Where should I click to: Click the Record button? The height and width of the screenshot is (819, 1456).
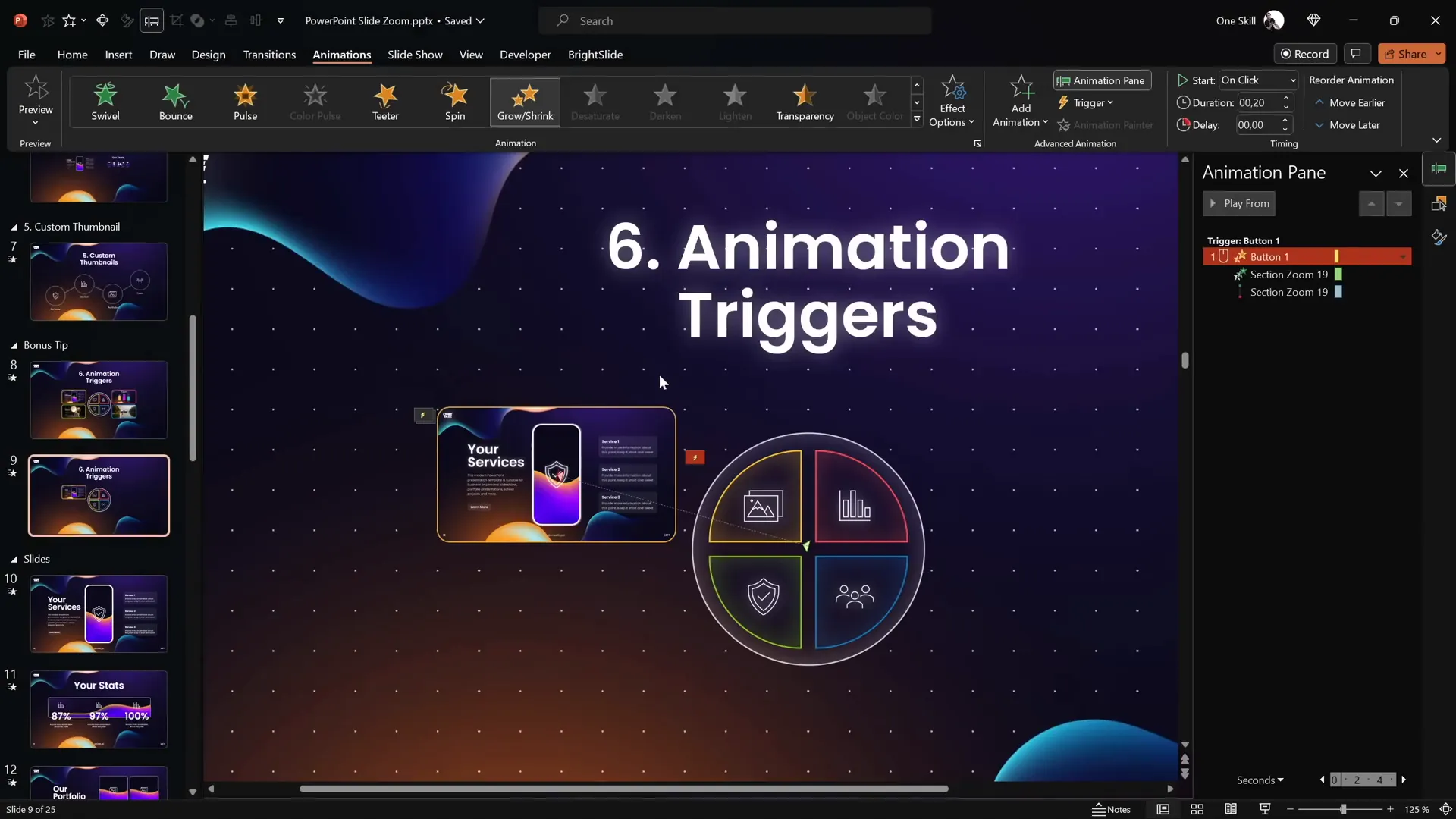click(1304, 54)
